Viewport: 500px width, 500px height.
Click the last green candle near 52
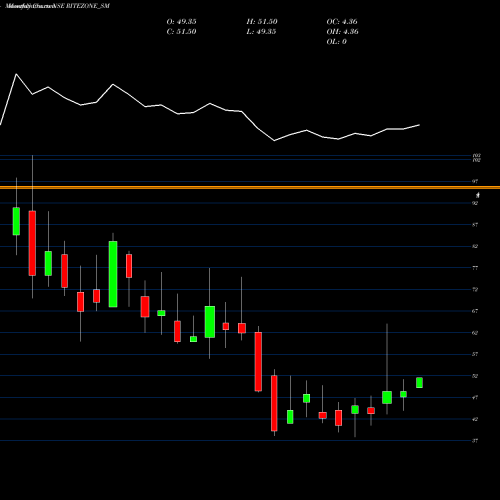tap(419, 383)
